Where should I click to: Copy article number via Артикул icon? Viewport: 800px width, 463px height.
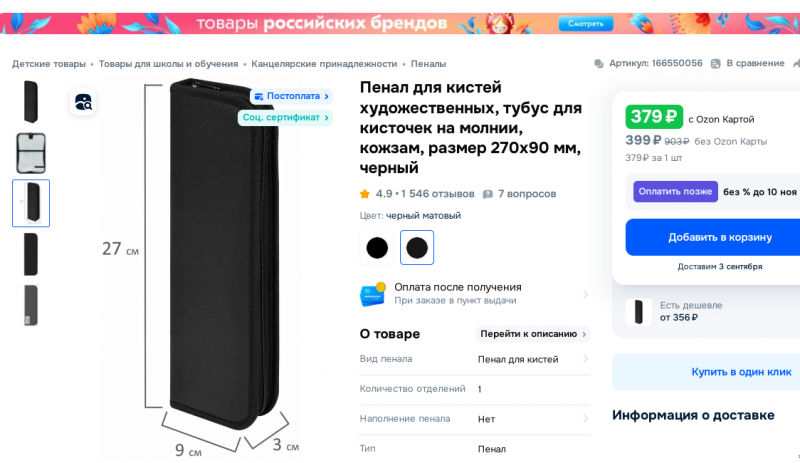[598, 64]
